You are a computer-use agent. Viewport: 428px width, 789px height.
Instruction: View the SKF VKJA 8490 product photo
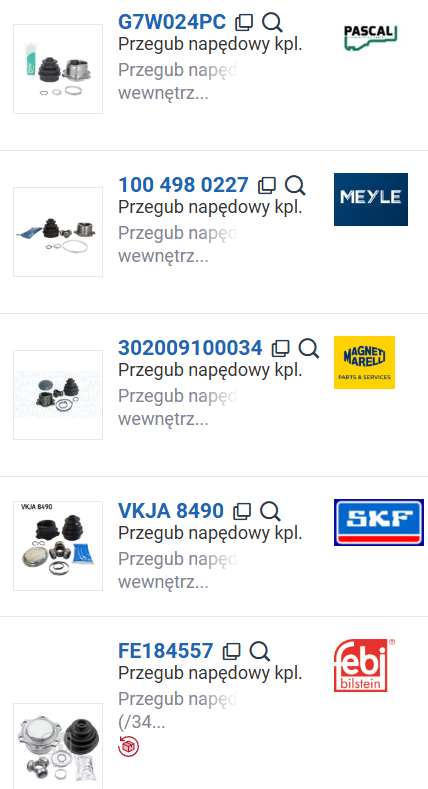(x=58, y=546)
